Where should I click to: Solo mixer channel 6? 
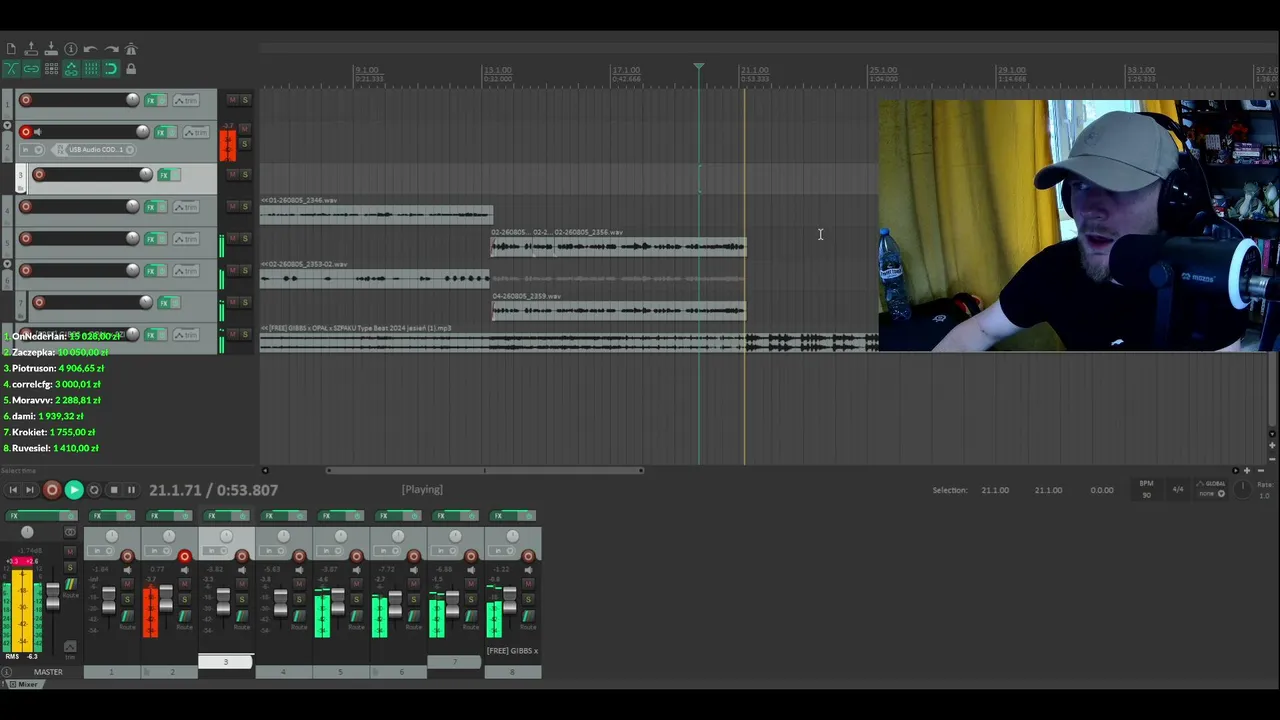(x=412, y=599)
